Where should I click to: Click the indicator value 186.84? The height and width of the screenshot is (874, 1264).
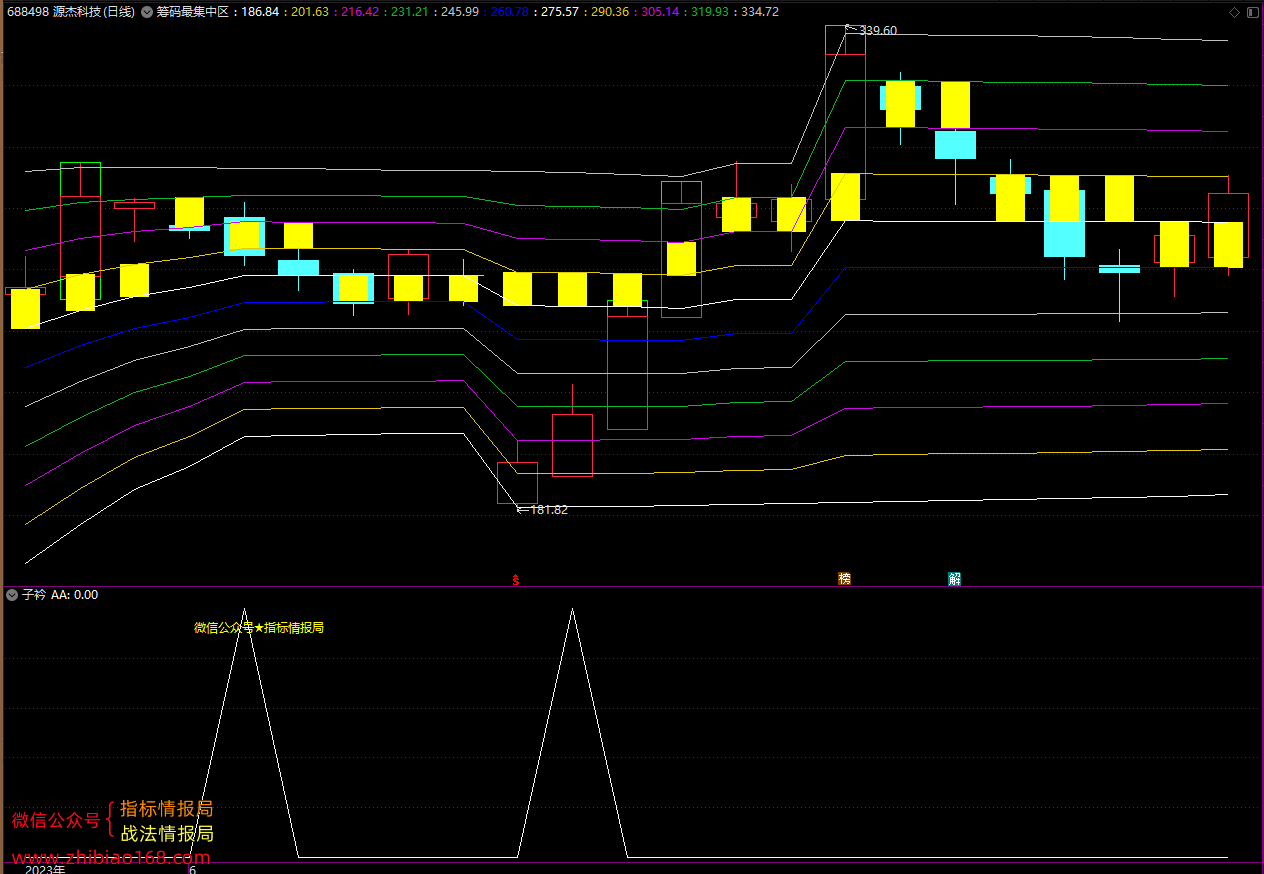click(x=261, y=12)
